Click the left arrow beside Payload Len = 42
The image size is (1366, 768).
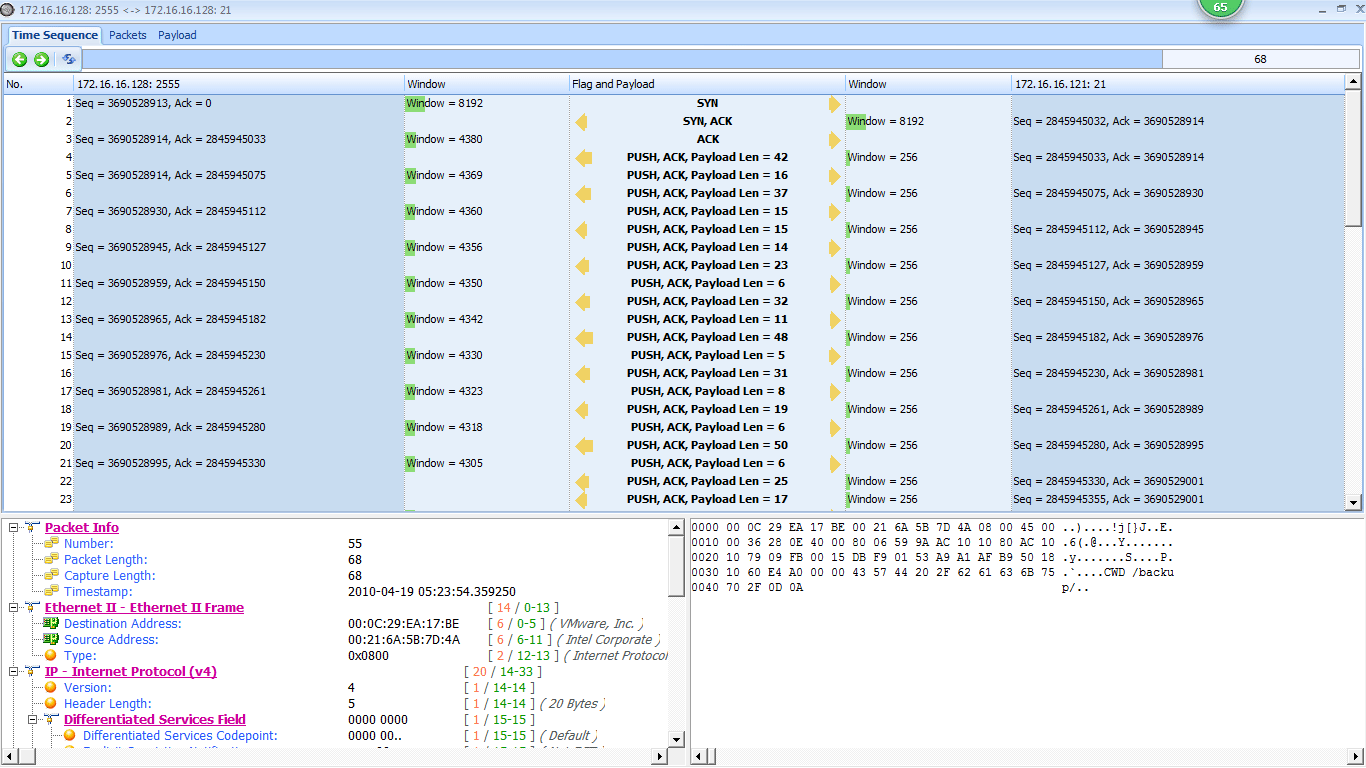click(x=585, y=158)
